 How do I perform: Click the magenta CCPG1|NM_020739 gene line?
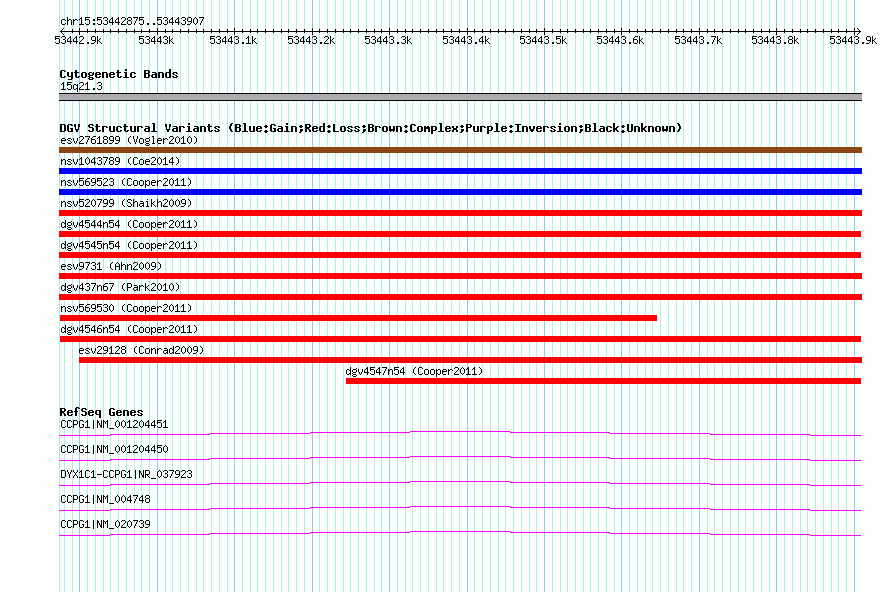[x=460, y=534]
